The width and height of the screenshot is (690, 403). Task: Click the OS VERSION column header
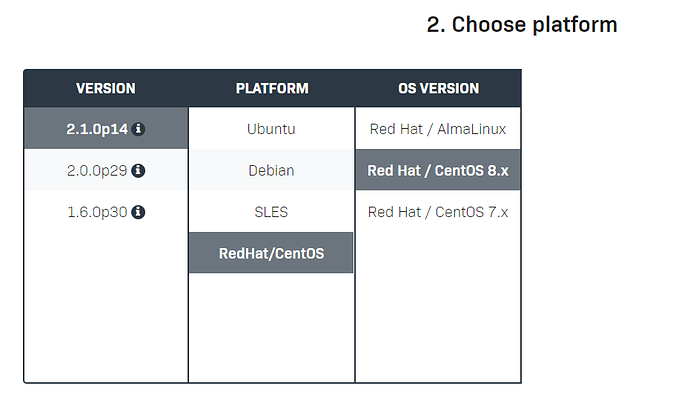point(438,89)
